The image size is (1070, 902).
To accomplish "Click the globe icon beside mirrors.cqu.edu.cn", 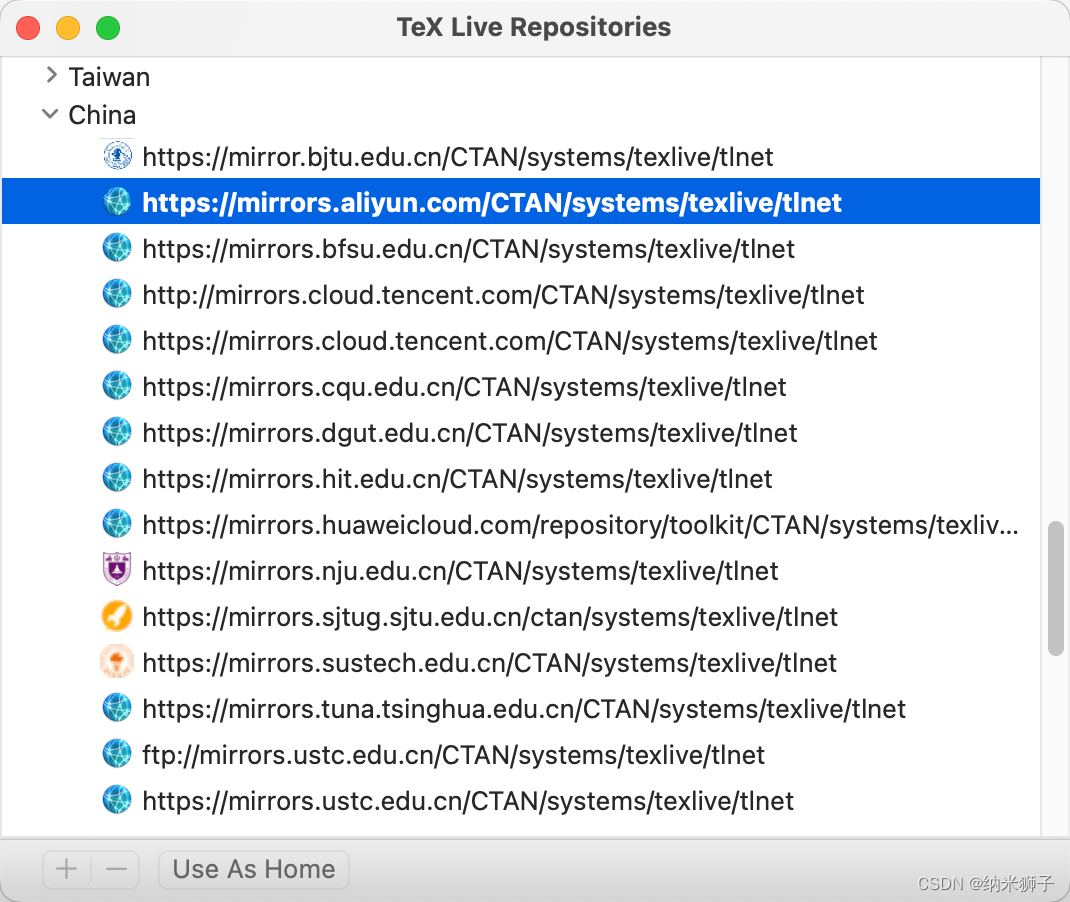I will click(117, 386).
